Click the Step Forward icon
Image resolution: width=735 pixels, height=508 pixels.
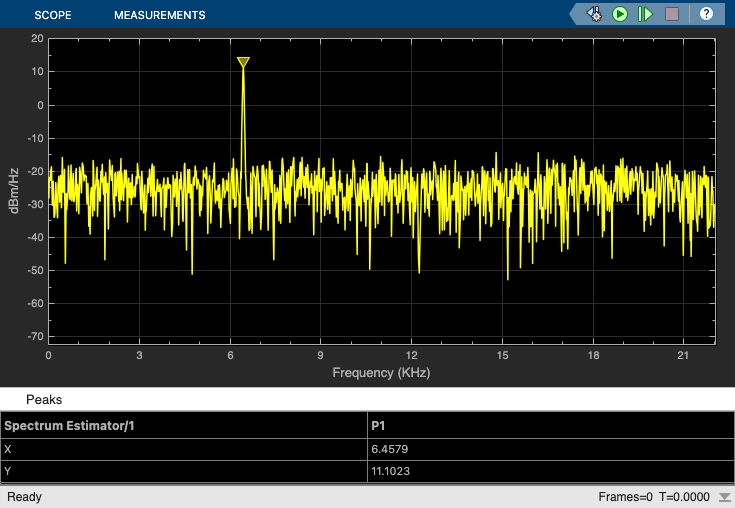[x=646, y=14]
